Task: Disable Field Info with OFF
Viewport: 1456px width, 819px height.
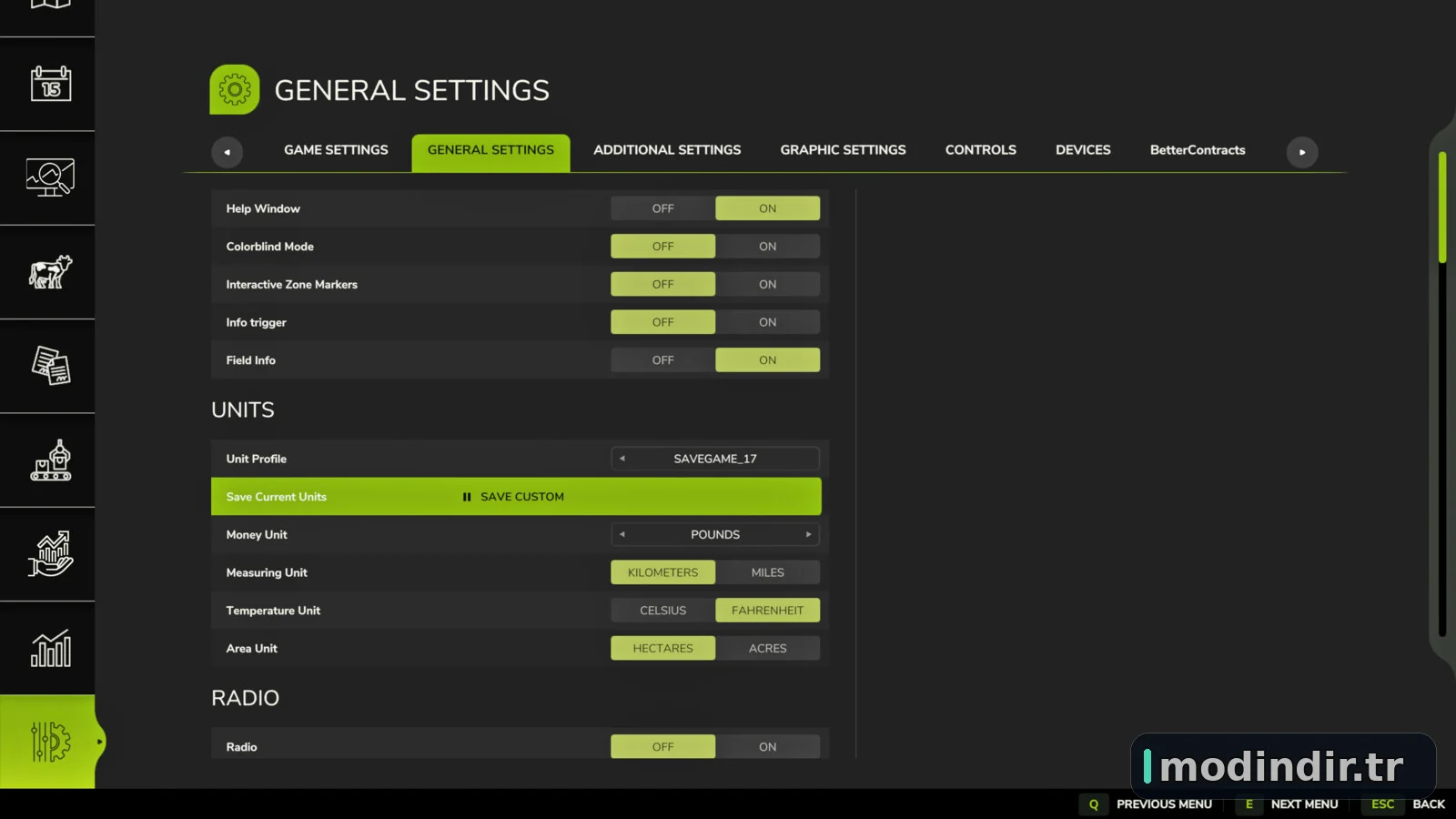Action: tap(662, 360)
